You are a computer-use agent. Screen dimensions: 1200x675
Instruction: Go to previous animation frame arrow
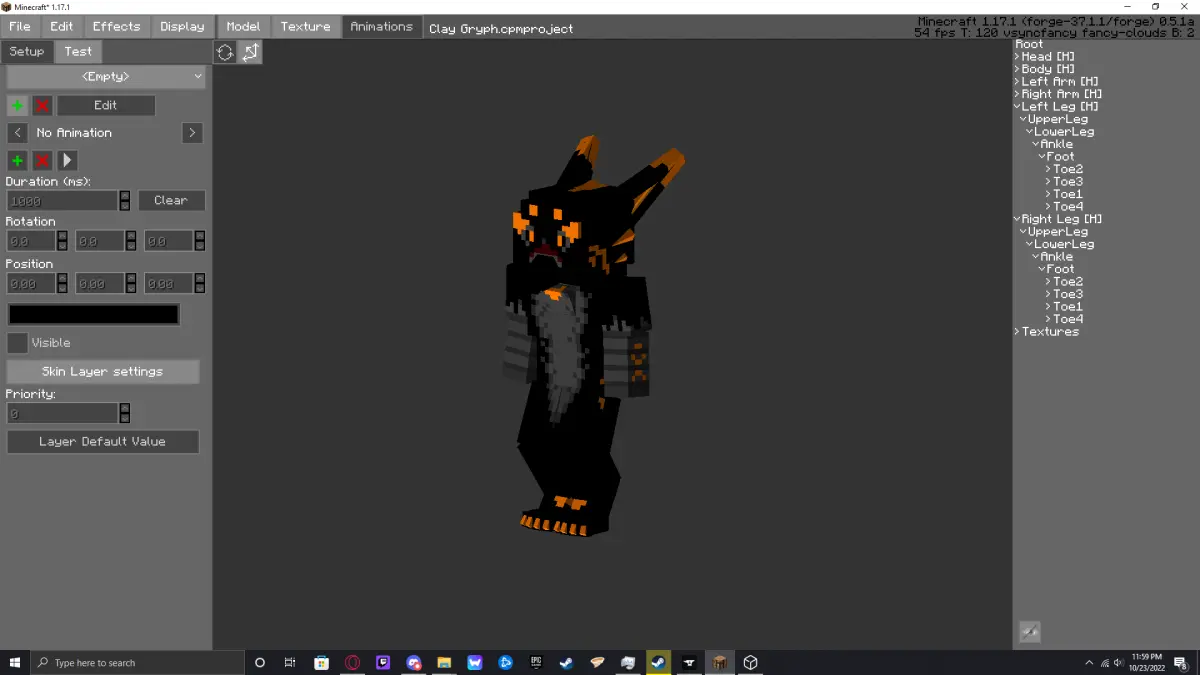(x=17, y=132)
